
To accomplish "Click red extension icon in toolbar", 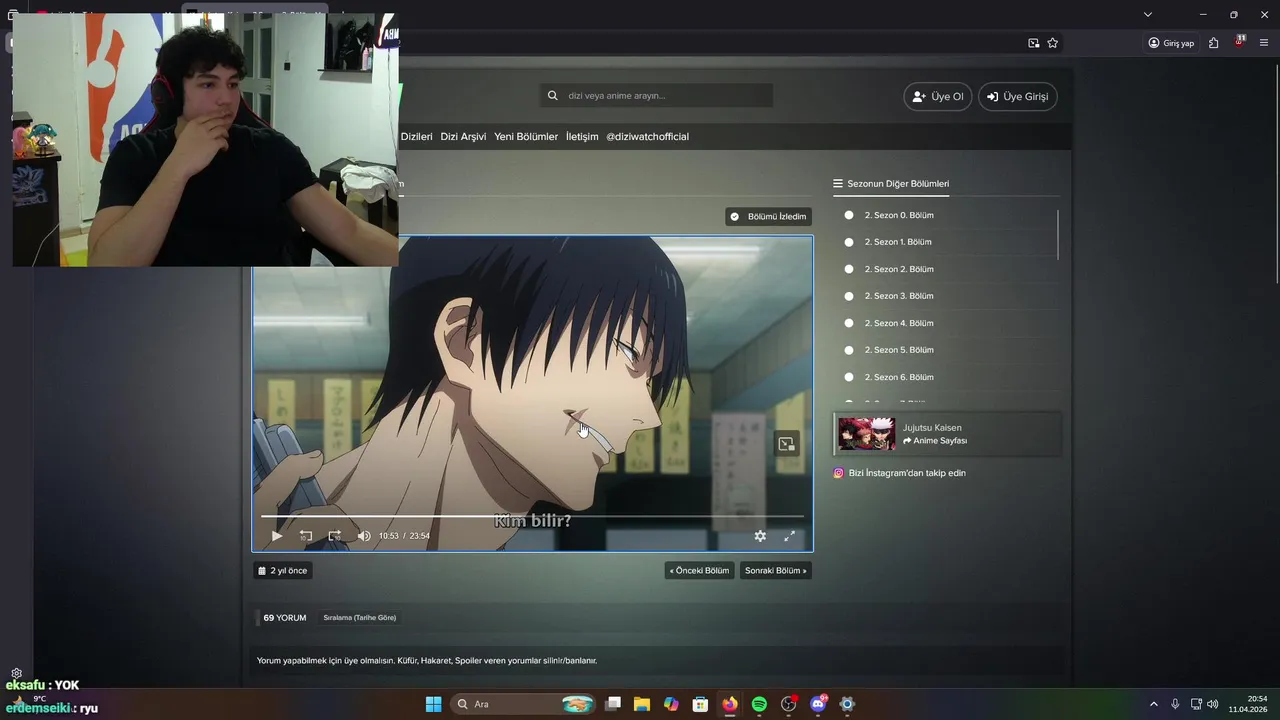I will 1240,42.
